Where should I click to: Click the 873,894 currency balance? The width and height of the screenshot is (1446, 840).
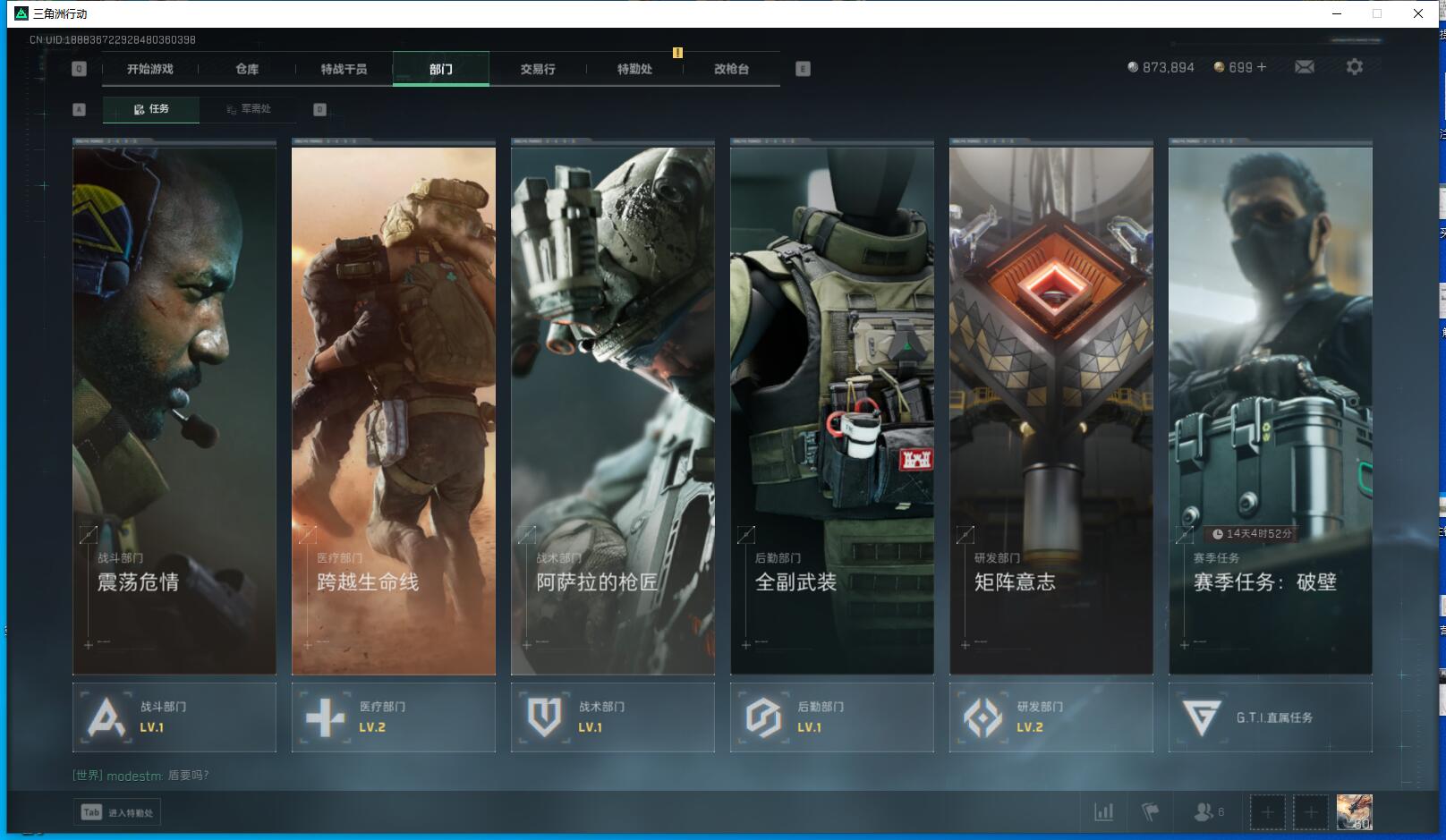tap(1161, 67)
